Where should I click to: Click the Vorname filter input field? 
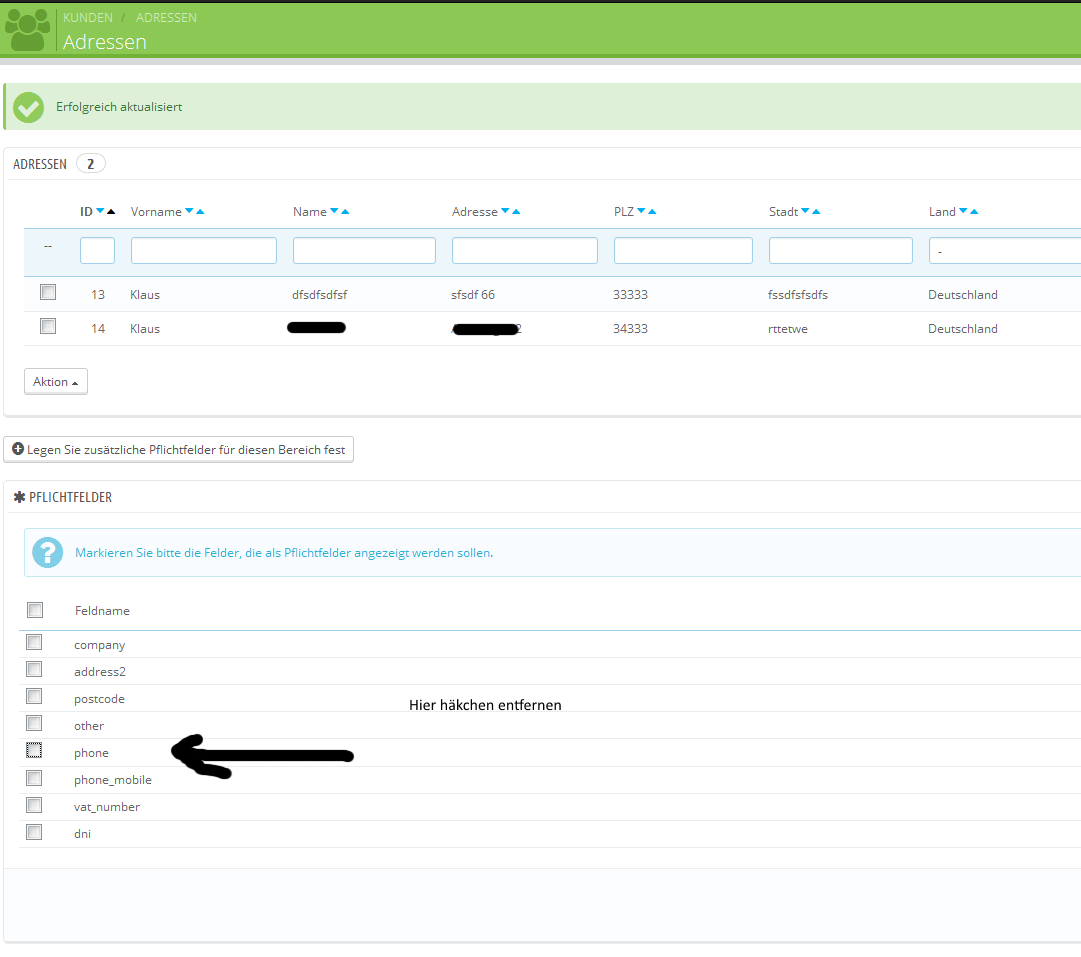pyautogui.click(x=204, y=250)
